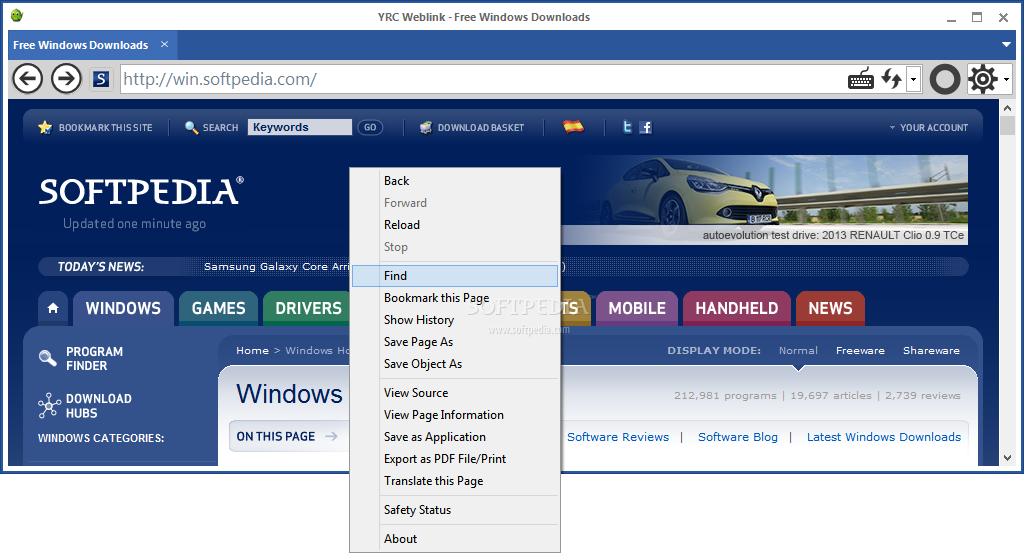Screen dimensions: 1024x553
Task: Click the Download Basket icon
Action: pos(426,127)
